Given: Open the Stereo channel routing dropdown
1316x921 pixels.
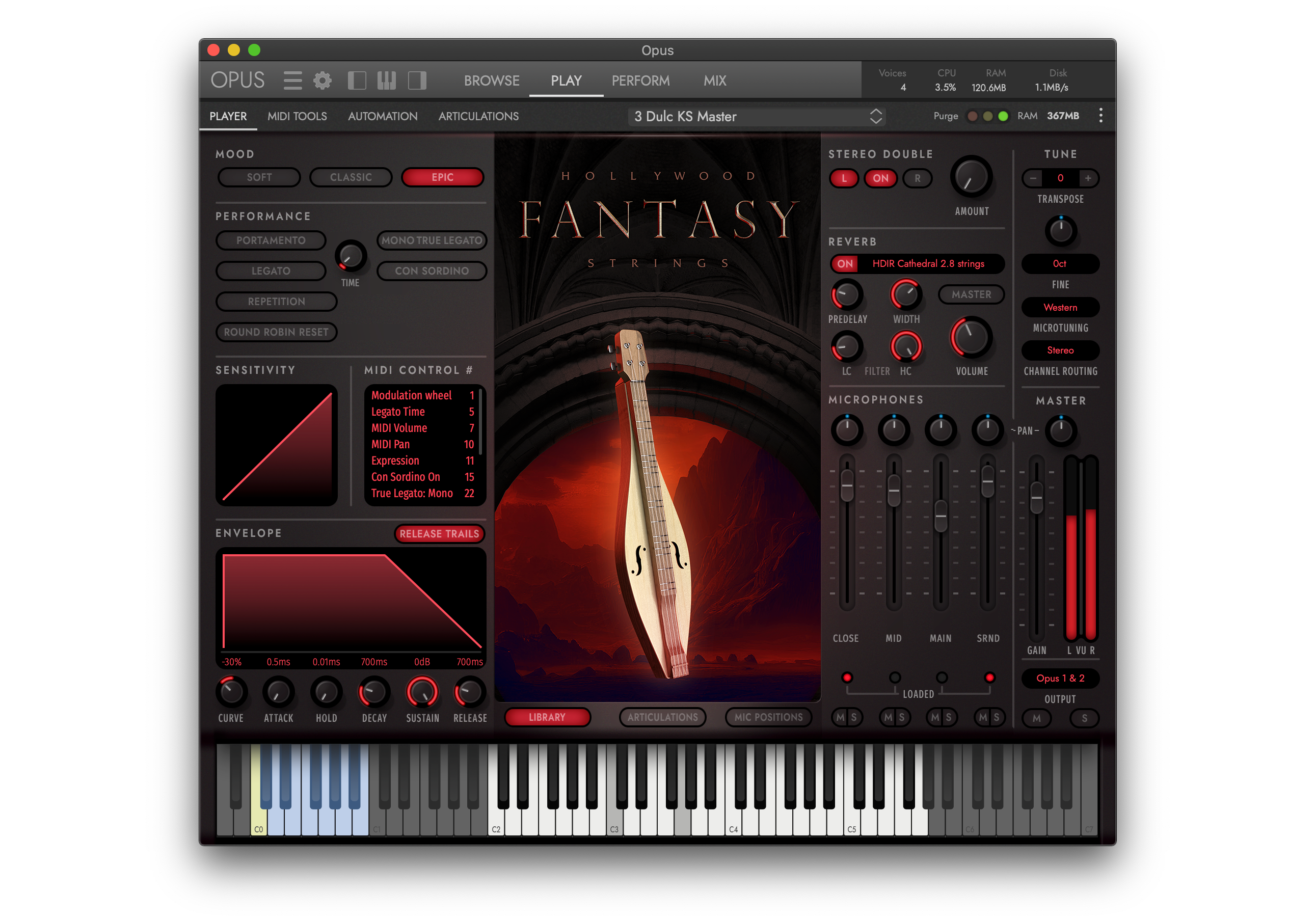Looking at the screenshot, I should (x=1060, y=351).
